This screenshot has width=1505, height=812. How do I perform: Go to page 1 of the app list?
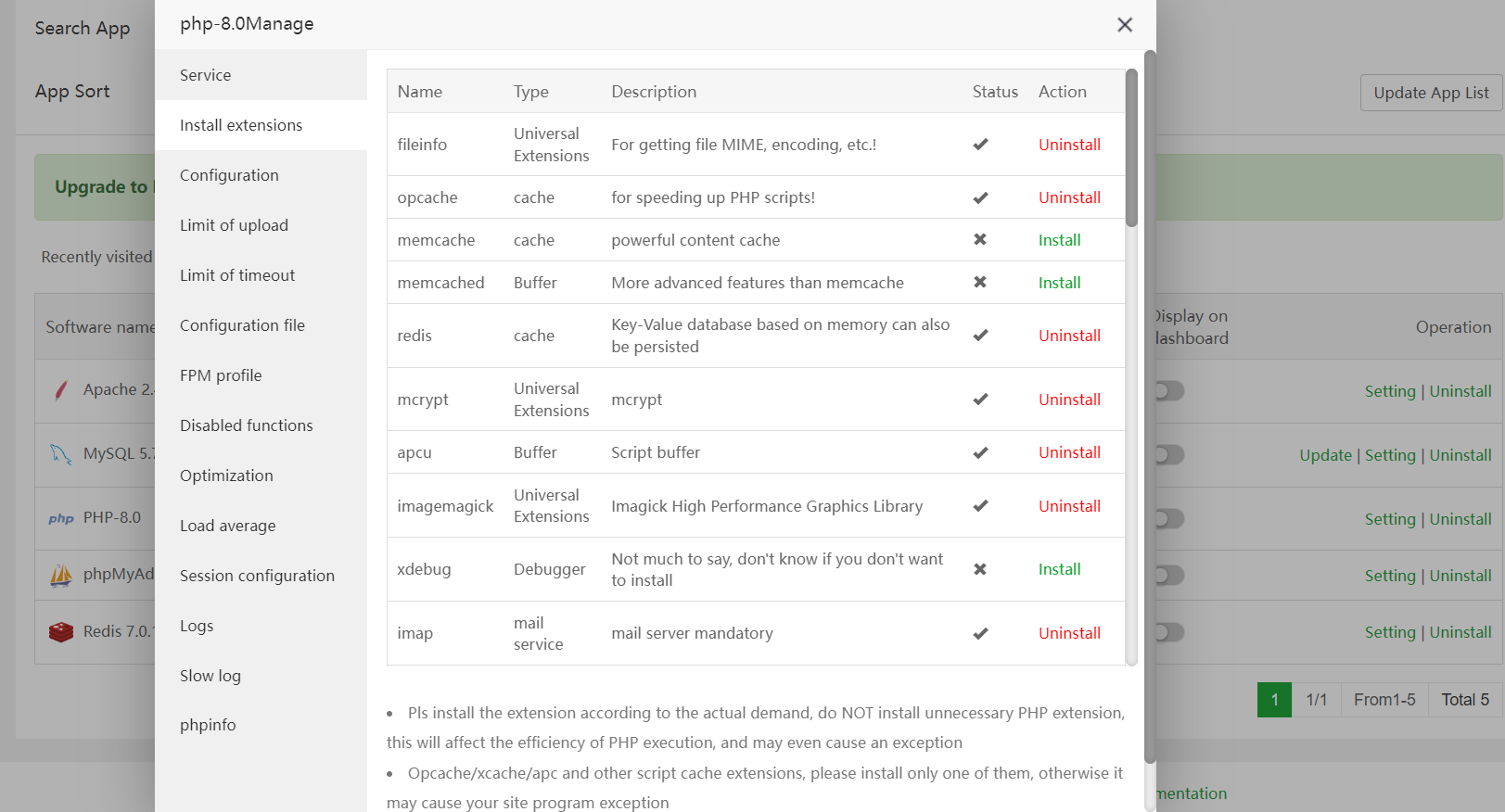1274,700
